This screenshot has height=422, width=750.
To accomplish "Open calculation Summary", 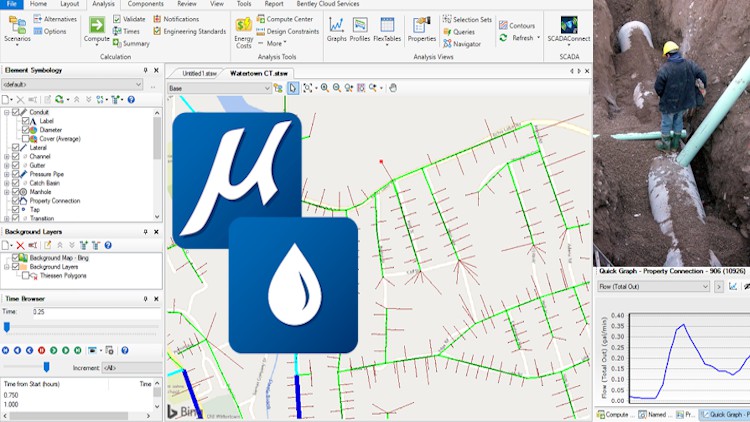I will (131, 43).
